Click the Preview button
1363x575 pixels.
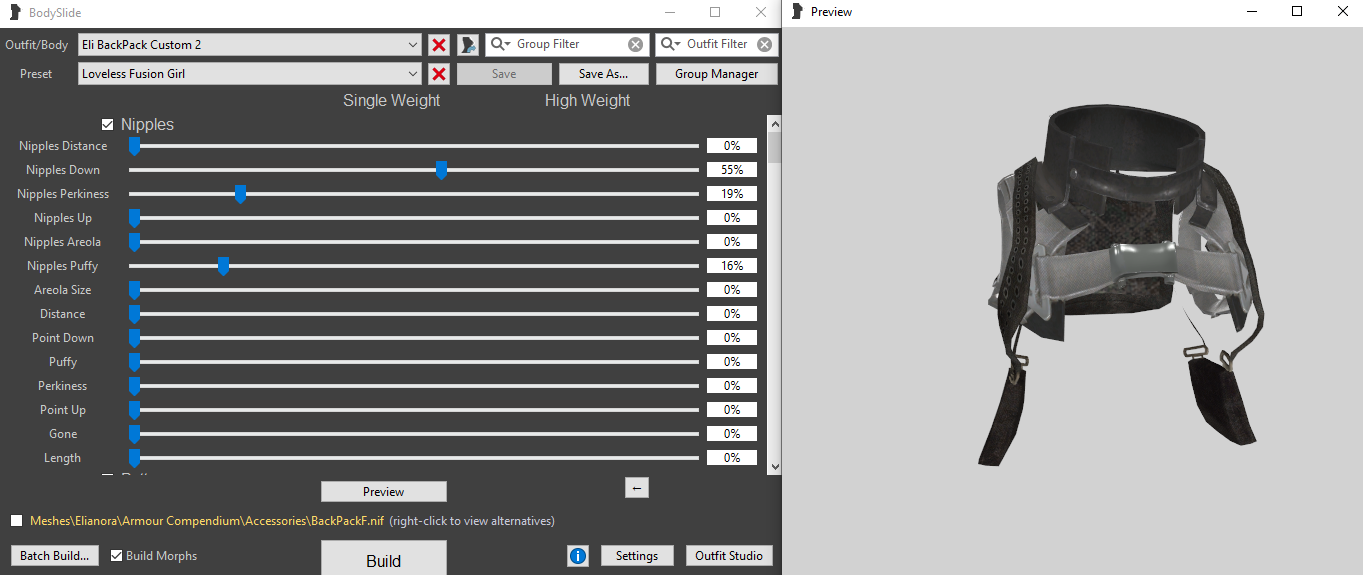click(x=384, y=491)
